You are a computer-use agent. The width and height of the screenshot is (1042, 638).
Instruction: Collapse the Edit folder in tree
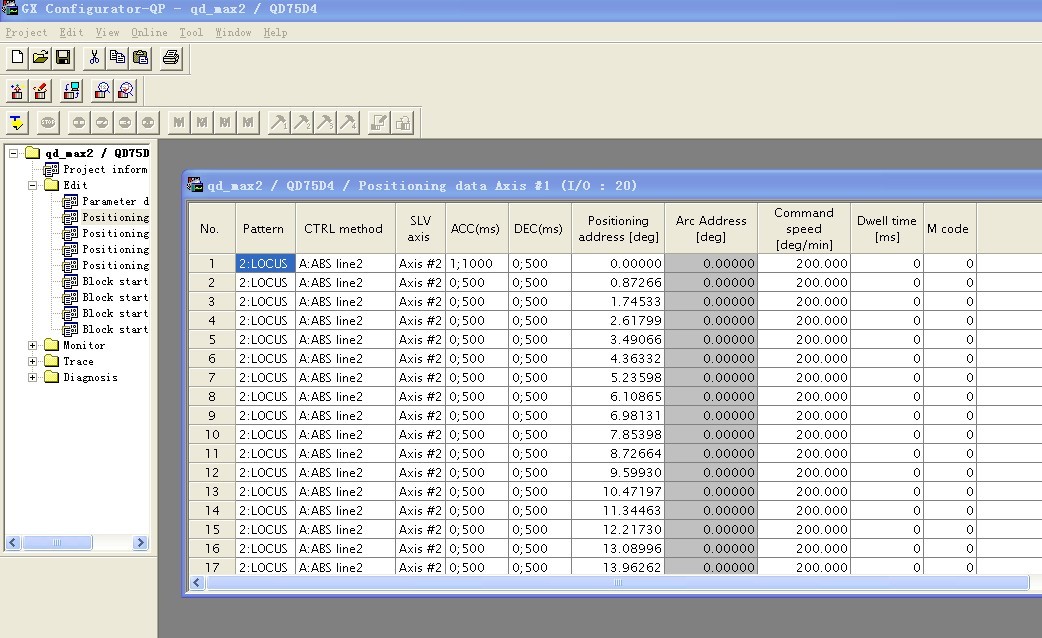[x=32, y=186]
